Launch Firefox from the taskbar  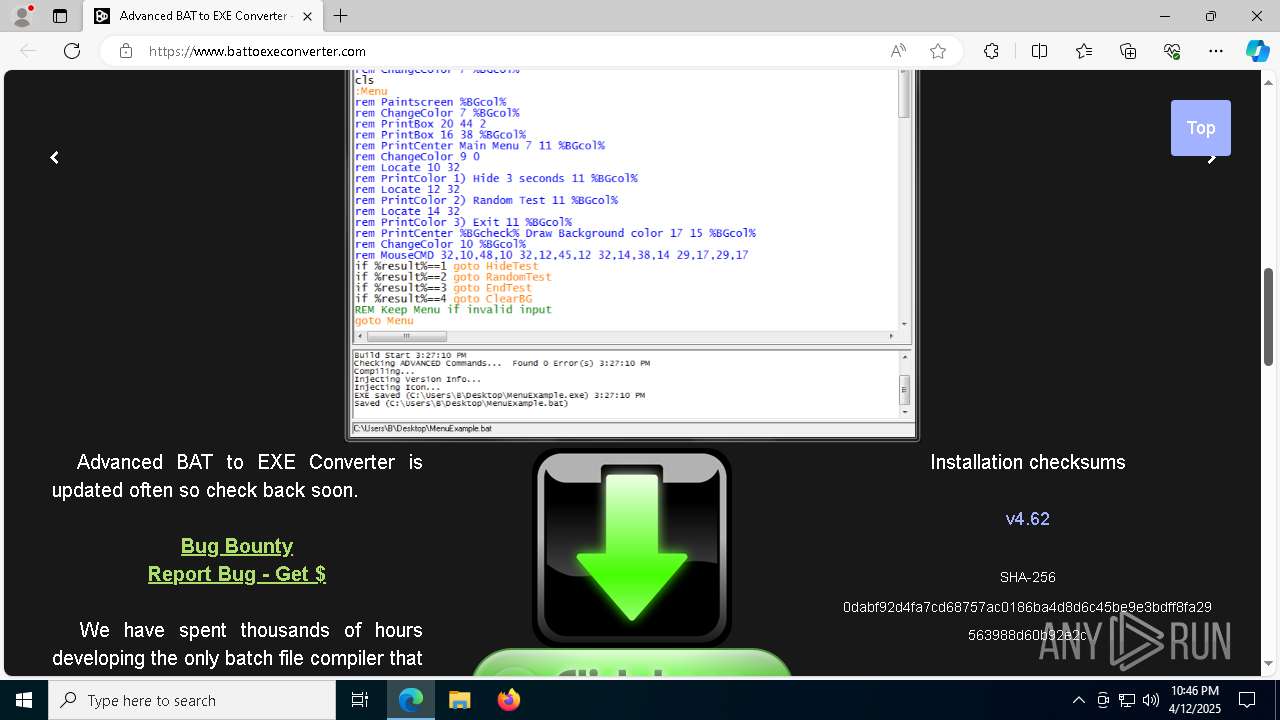point(508,700)
